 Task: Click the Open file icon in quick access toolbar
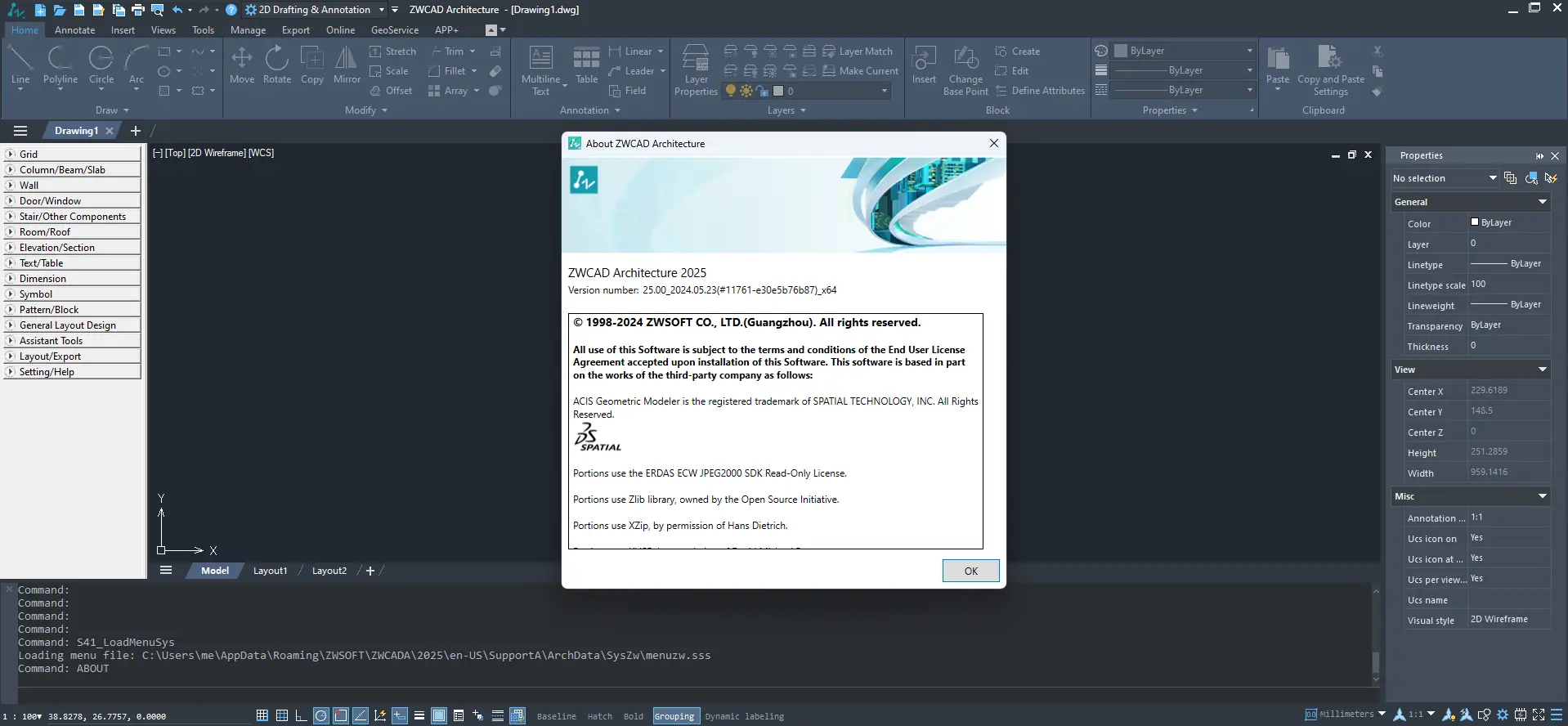point(60,10)
